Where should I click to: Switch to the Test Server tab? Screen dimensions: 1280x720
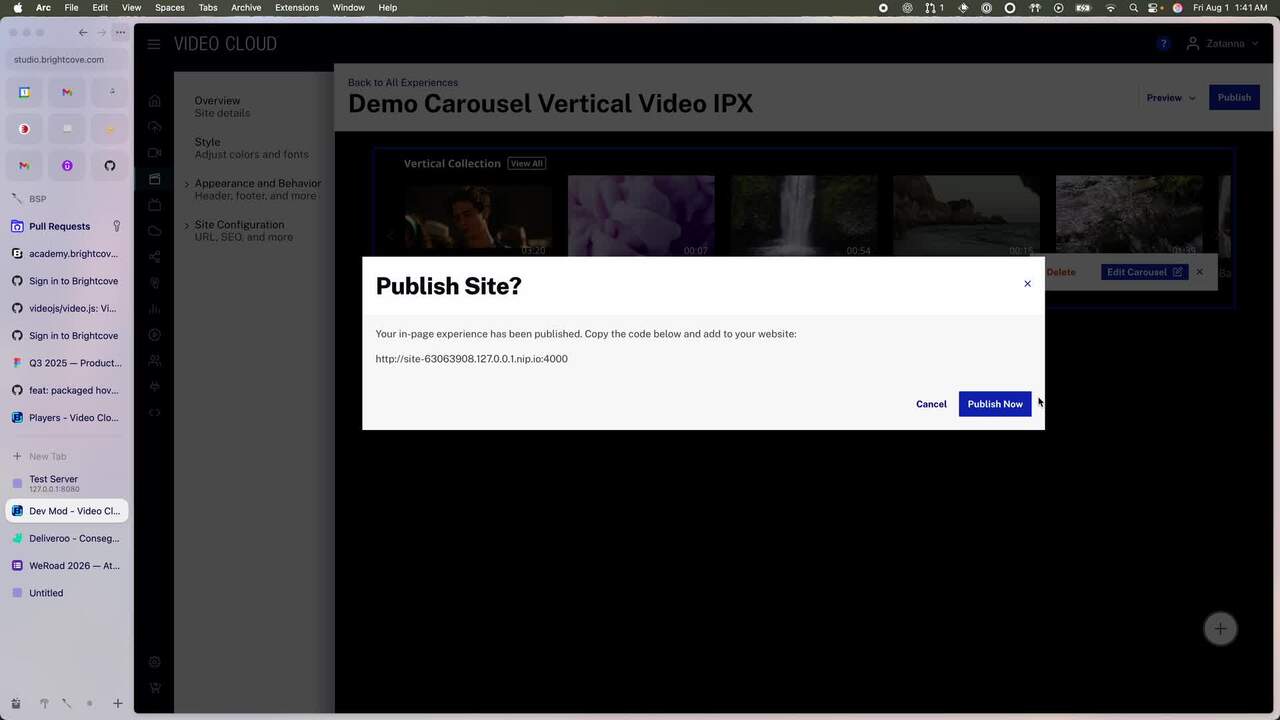click(x=68, y=483)
